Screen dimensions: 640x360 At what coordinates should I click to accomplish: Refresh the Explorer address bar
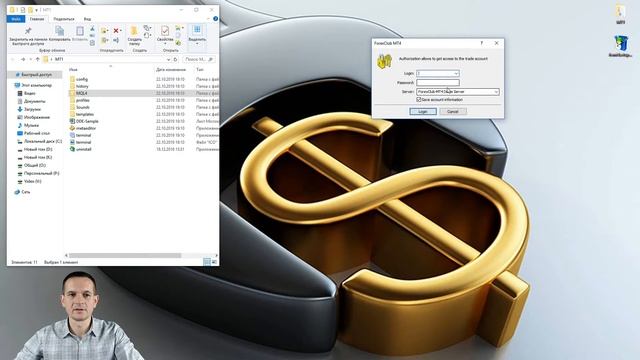[176, 59]
